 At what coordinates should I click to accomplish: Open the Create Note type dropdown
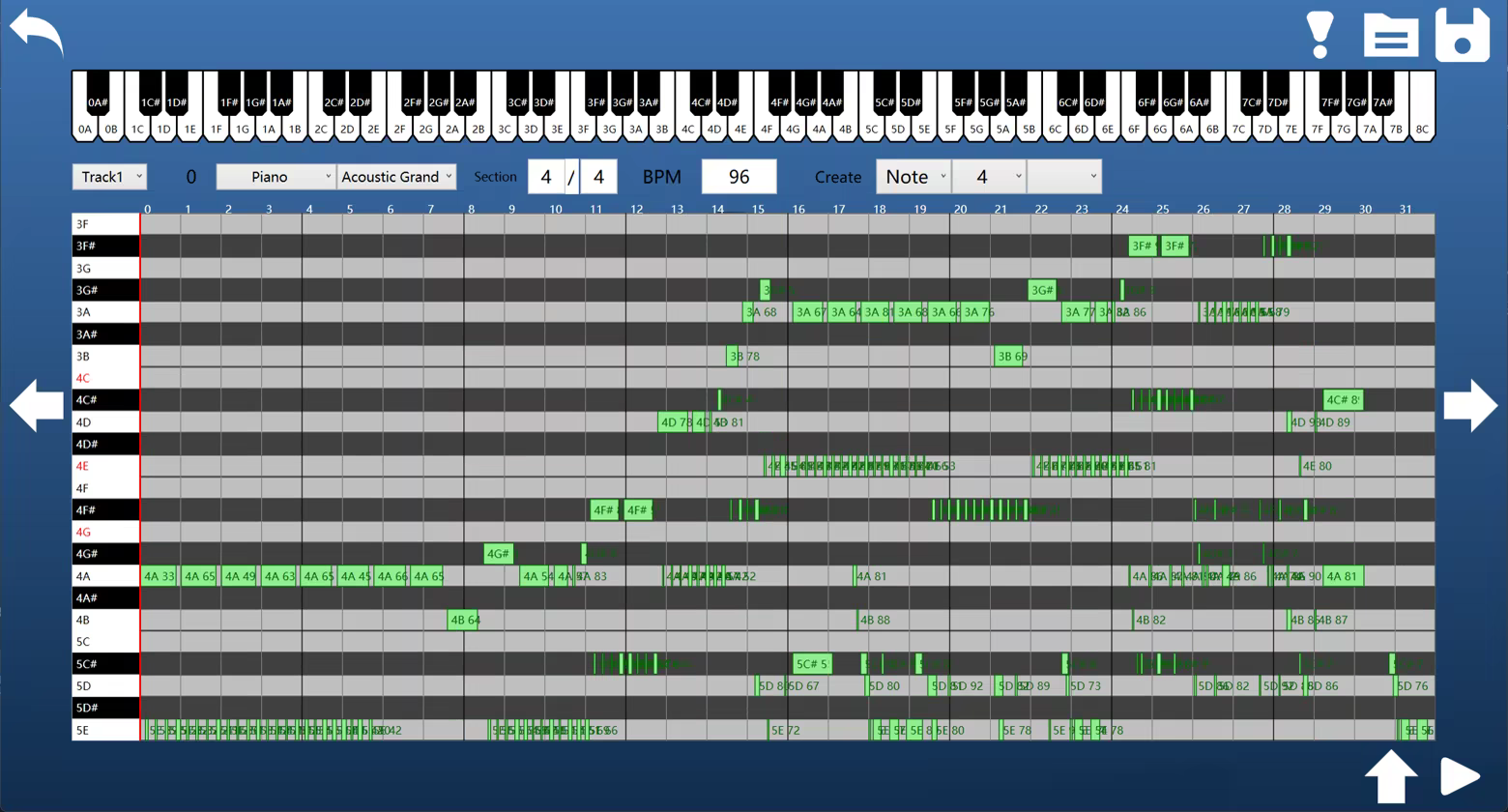click(913, 177)
